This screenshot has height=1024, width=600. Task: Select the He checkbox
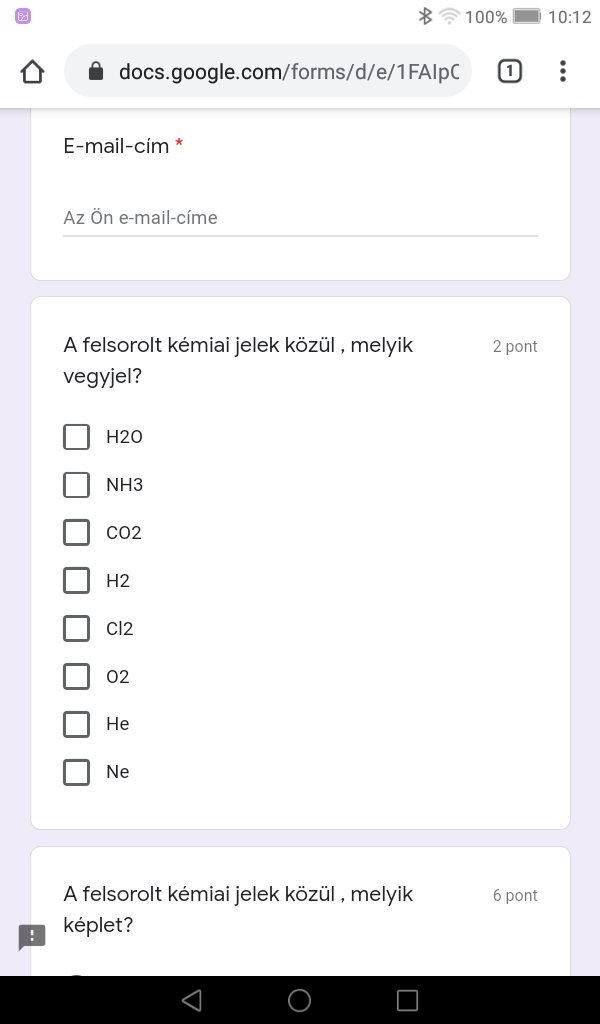[x=77, y=724]
